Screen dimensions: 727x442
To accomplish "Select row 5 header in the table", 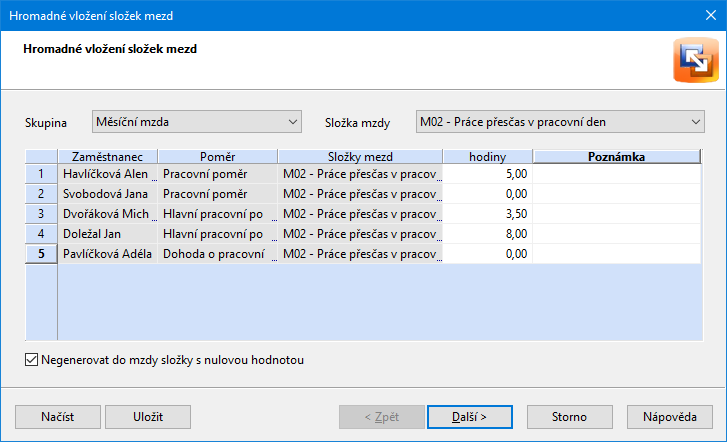I will [x=41, y=254].
